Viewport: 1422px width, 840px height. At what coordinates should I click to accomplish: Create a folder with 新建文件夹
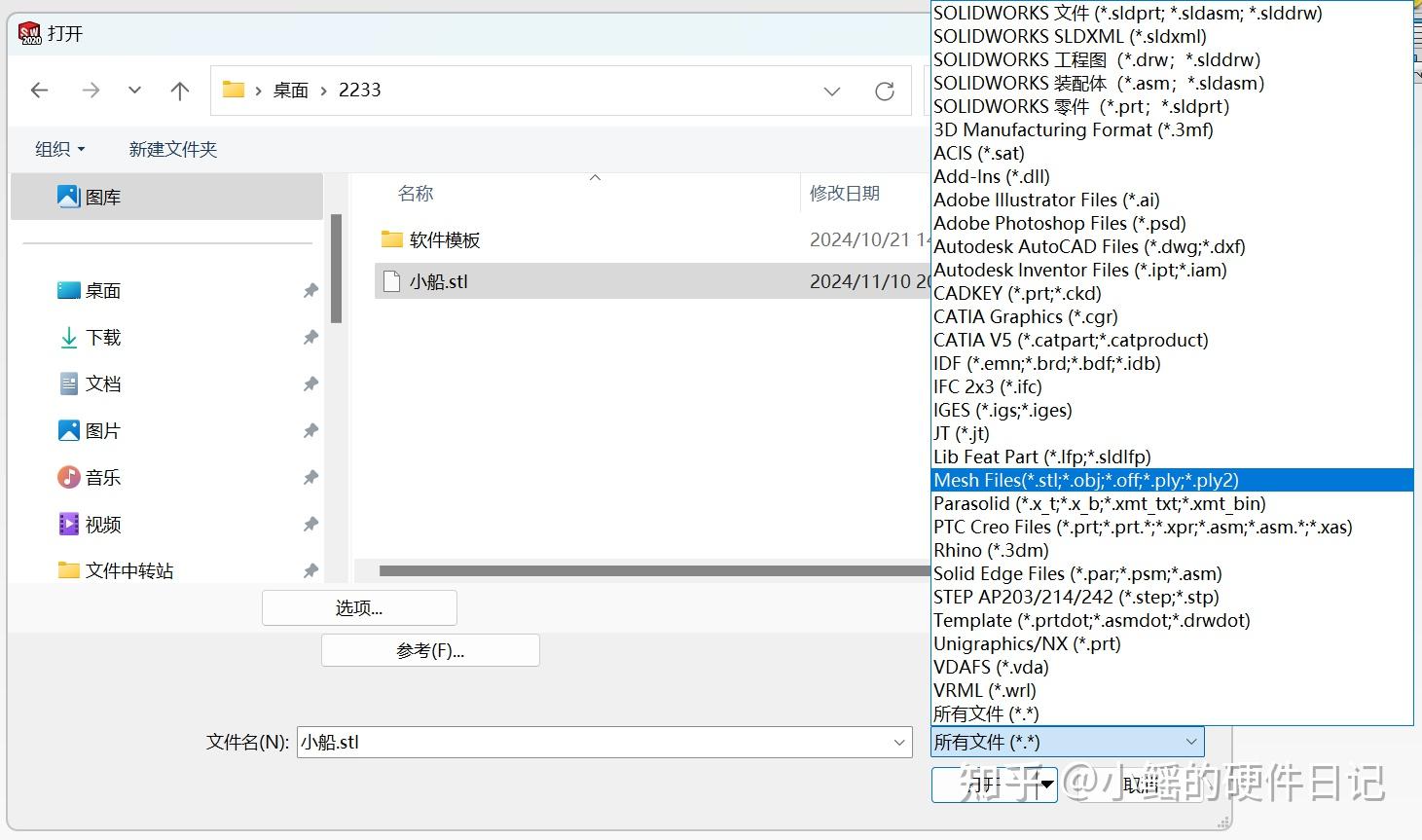(172, 149)
